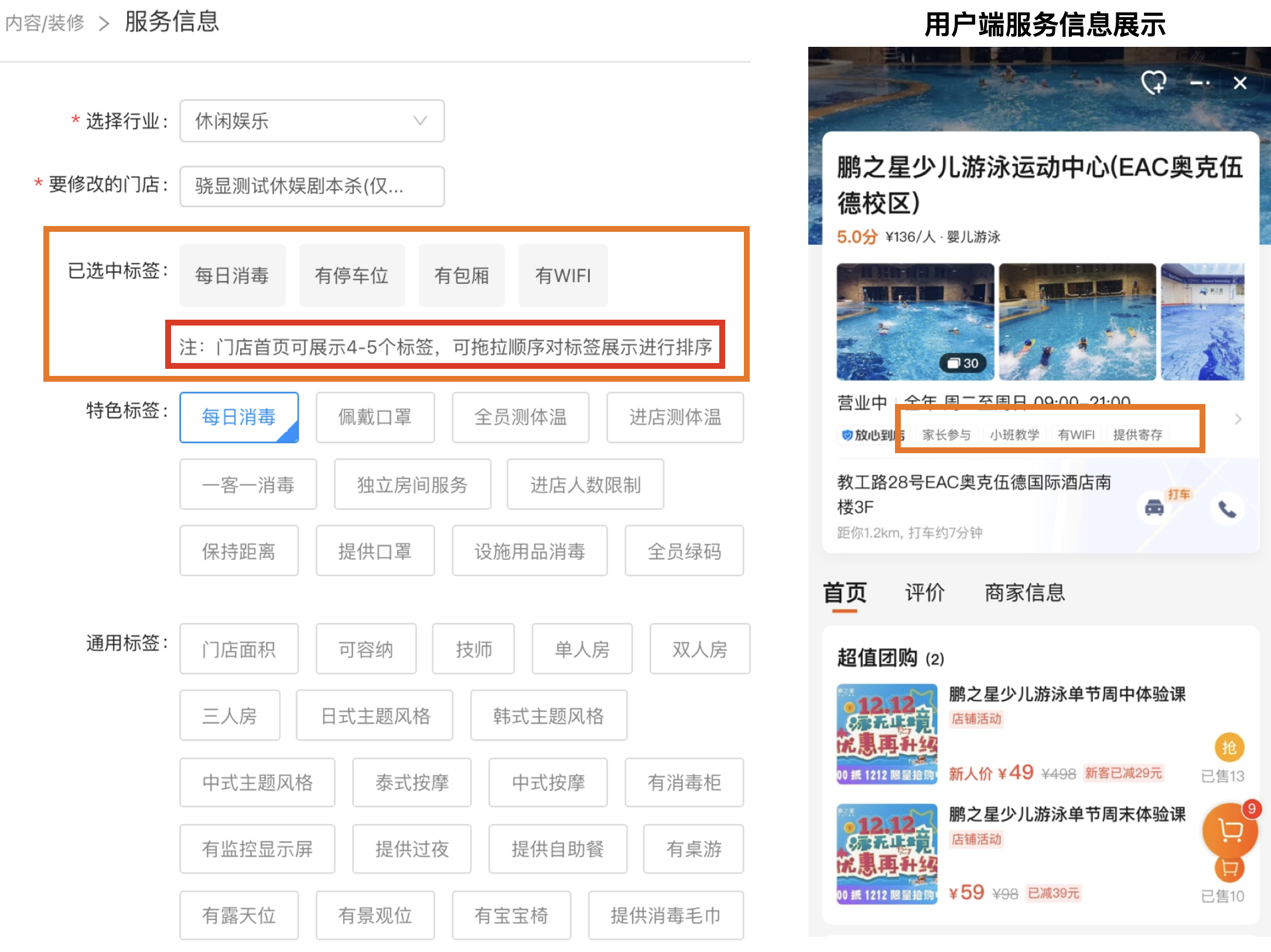Click the 内容/装修 breadcrumb link
Screen dimensions: 1271x952
click(45, 23)
